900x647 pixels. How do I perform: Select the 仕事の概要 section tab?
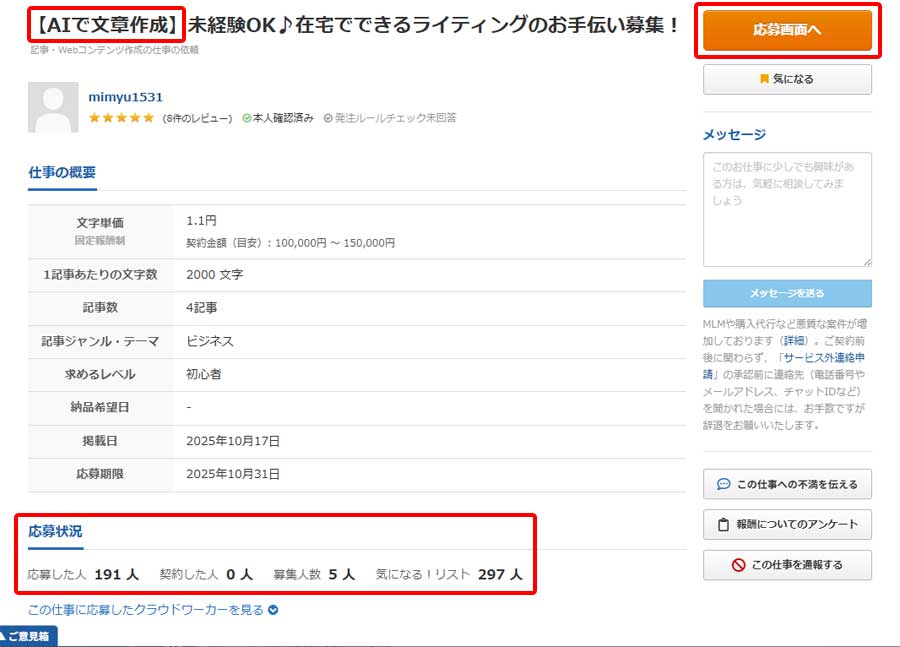62,172
